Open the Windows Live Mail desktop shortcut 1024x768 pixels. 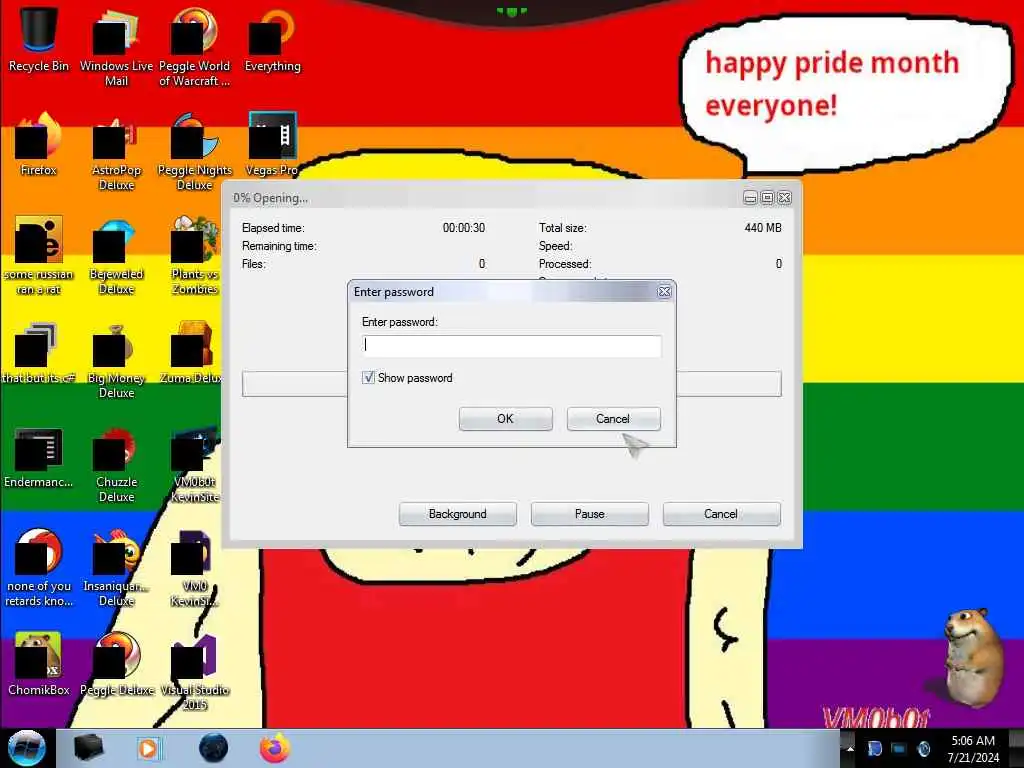pyautogui.click(x=116, y=46)
